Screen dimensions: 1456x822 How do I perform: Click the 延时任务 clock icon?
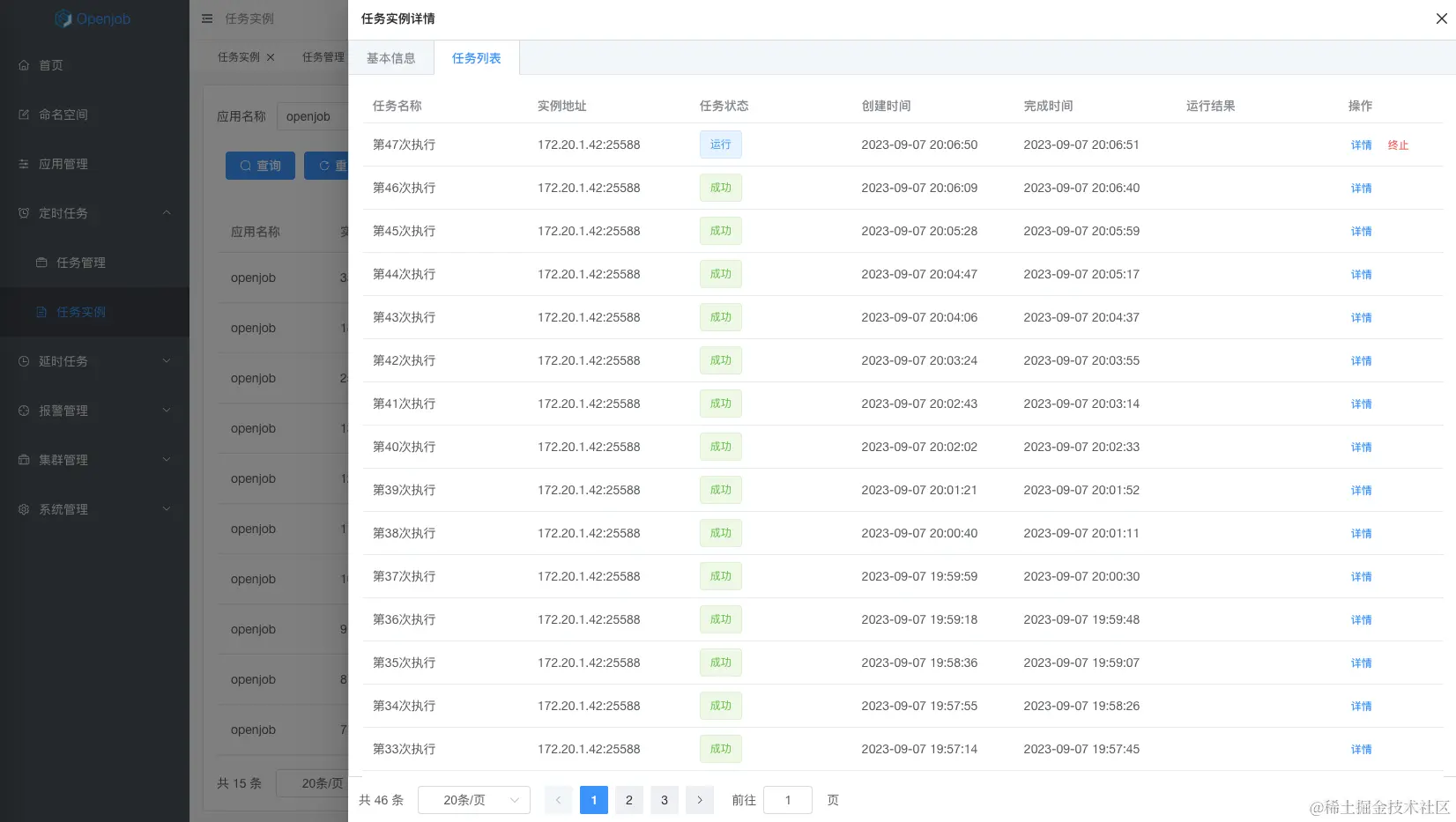click(24, 361)
